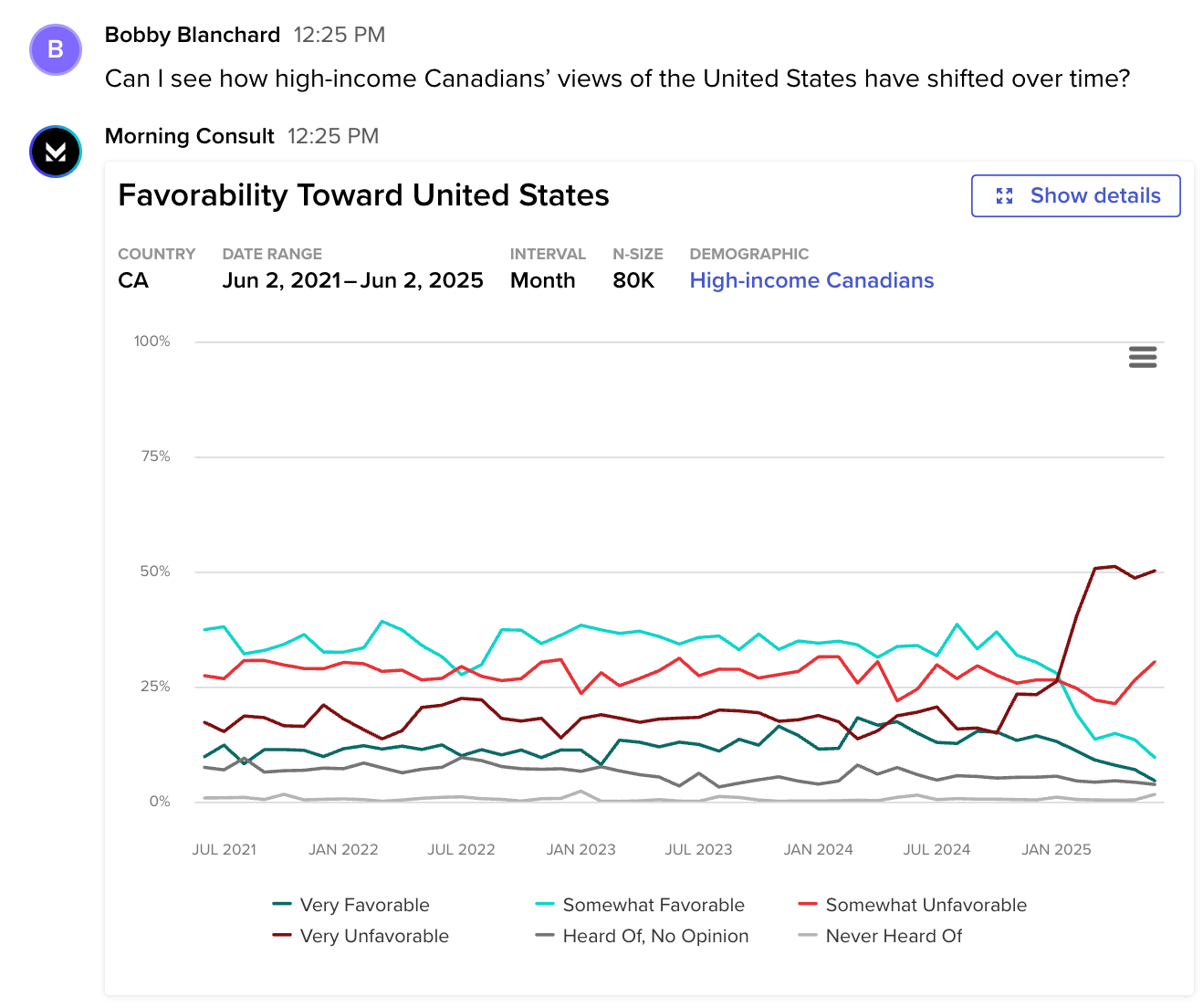The height and width of the screenshot is (1008, 1203).
Task: Click the Morning Consult sender name
Action: [x=190, y=136]
